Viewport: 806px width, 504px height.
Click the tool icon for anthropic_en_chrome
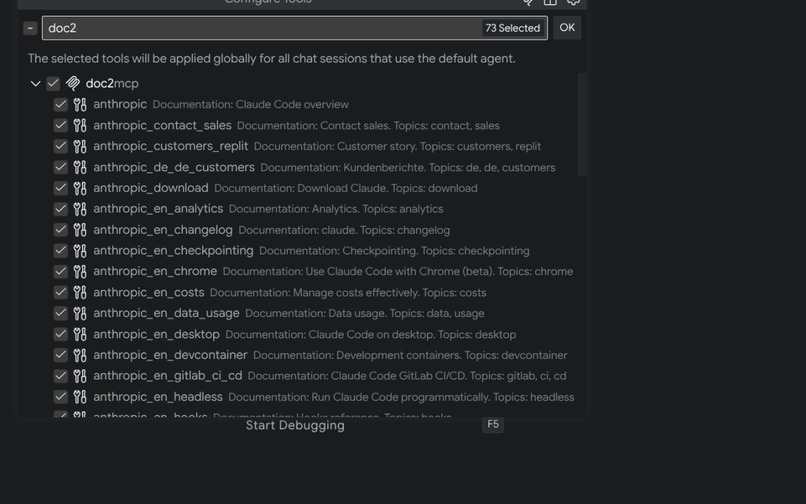[x=80, y=272]
